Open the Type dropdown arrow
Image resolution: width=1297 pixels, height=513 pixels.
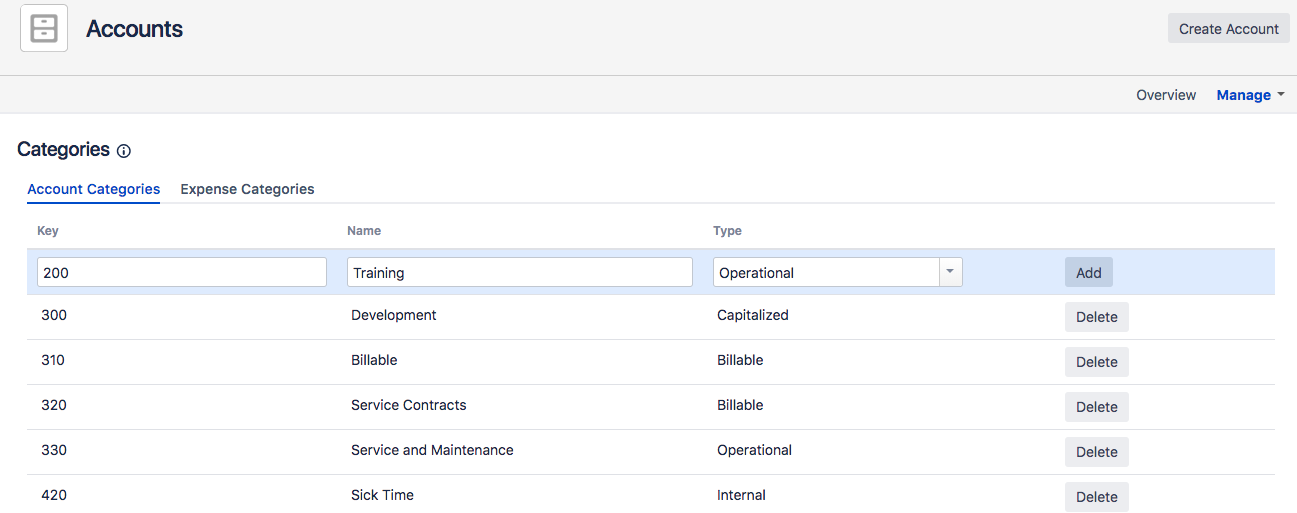(950, 272)
